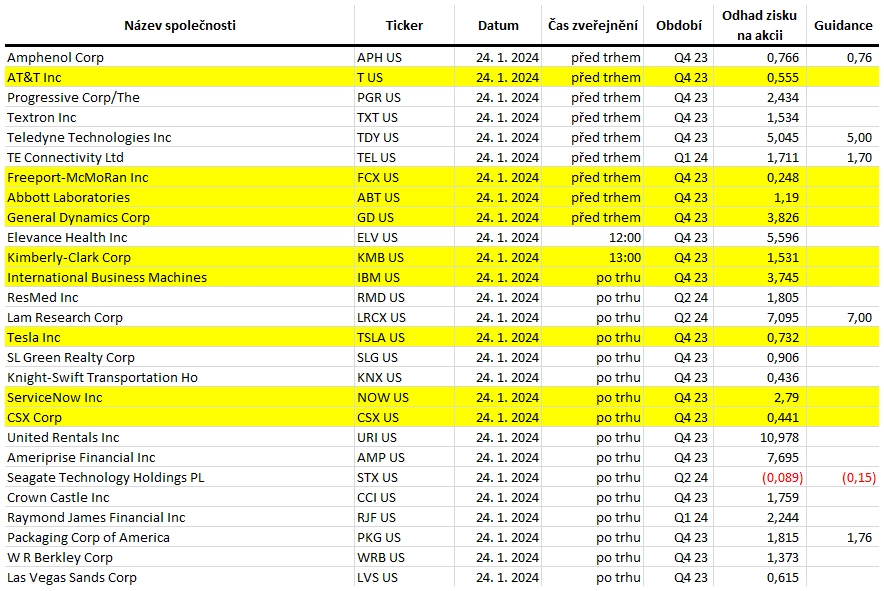Click the FCX US ticker
This screenshot has width=884, height=591.
point(378,178)
